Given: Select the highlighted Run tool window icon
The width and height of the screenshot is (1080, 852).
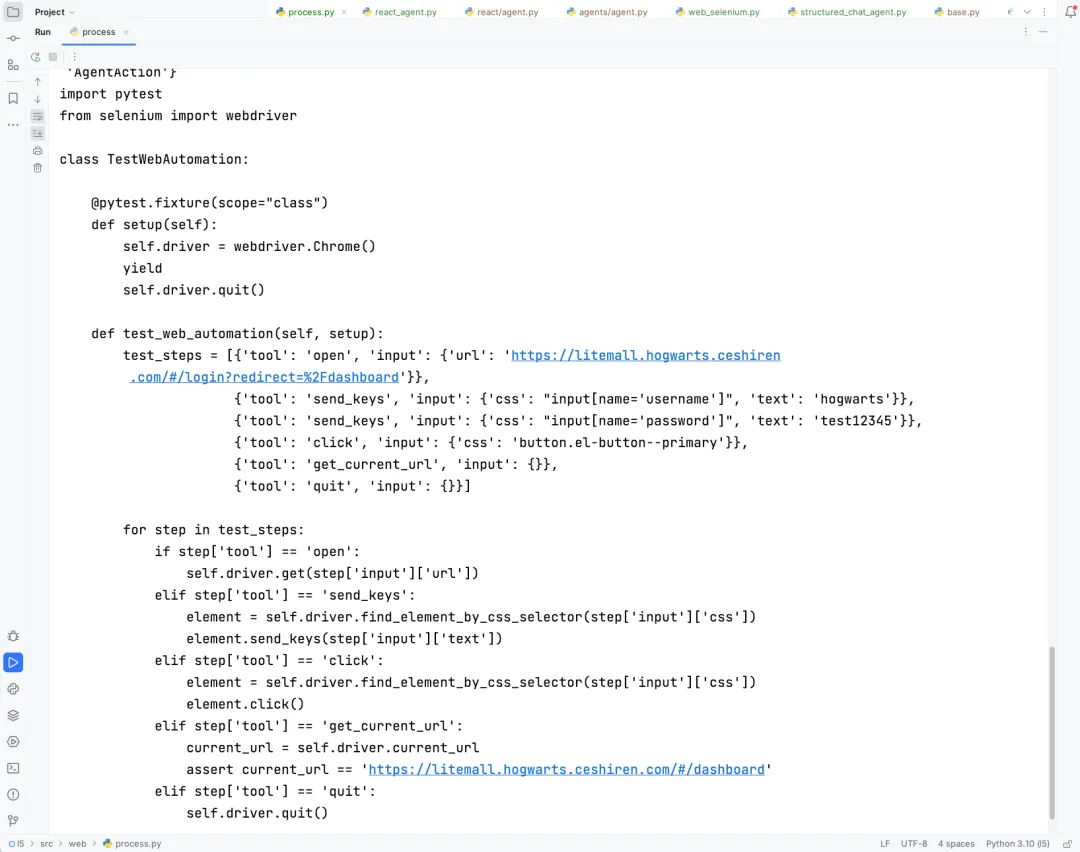Looking at the screenshot, I should point(13,663).
